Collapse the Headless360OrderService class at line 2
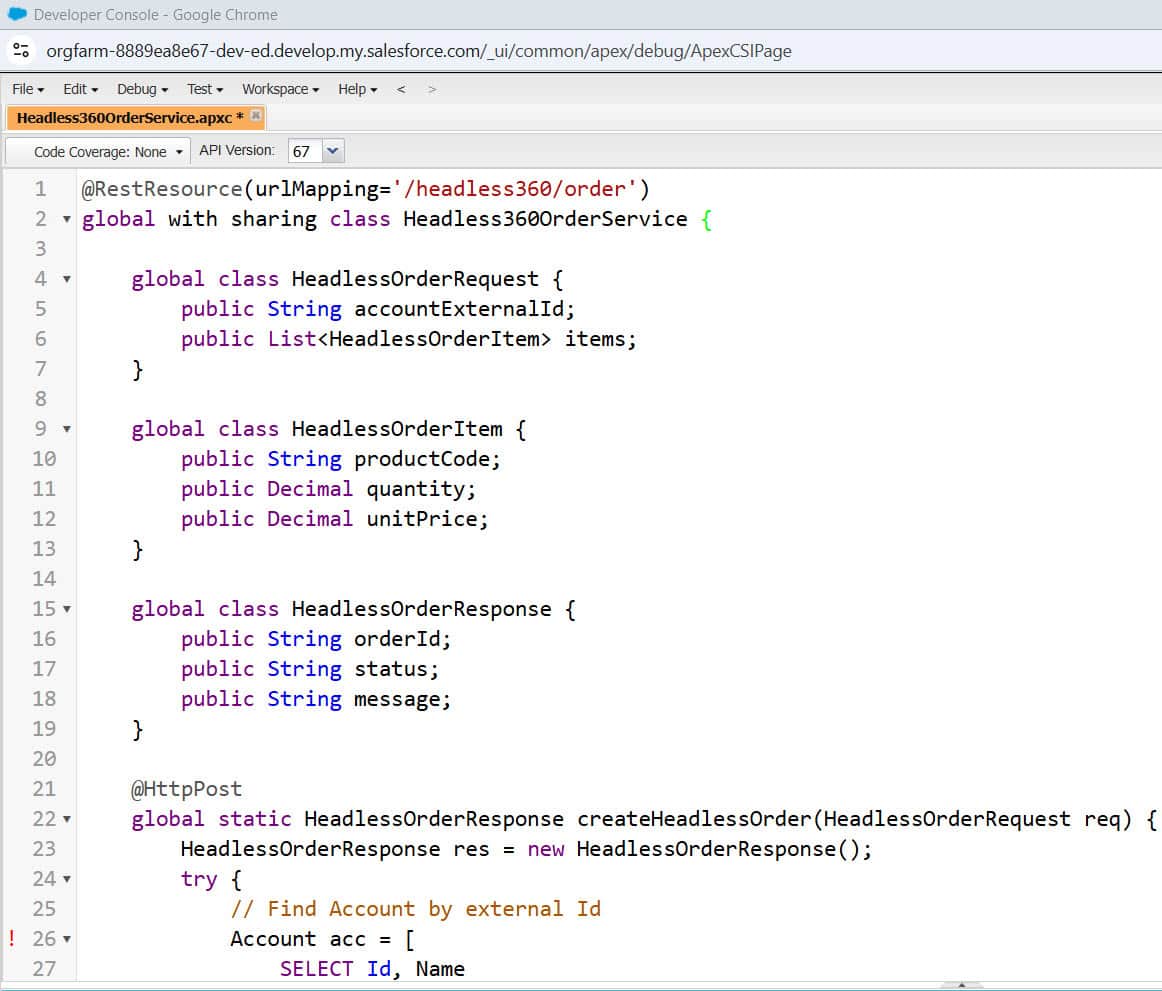 [x=67, y=219]
